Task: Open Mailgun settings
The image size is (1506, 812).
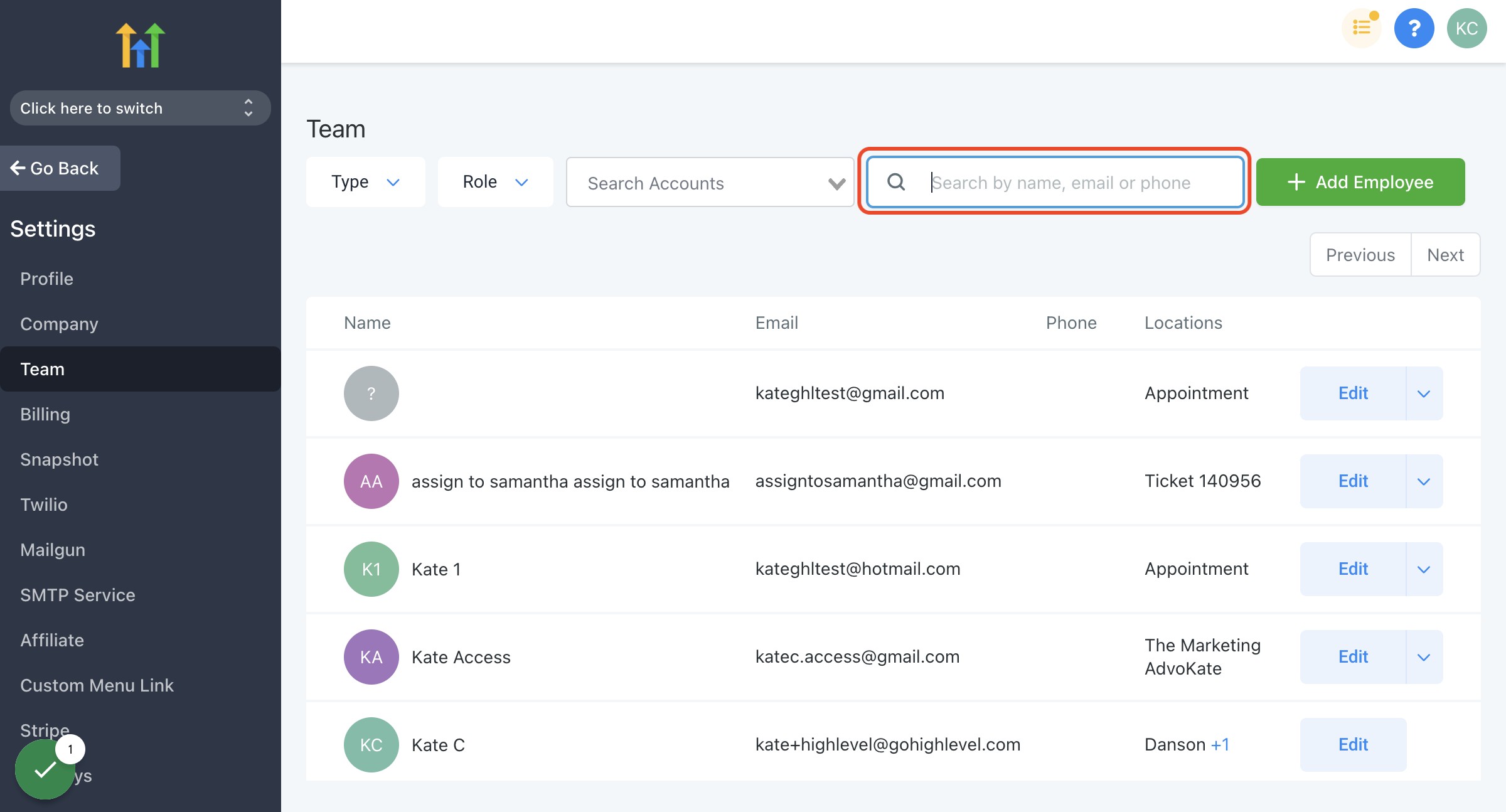Action: tap(53, 550)
